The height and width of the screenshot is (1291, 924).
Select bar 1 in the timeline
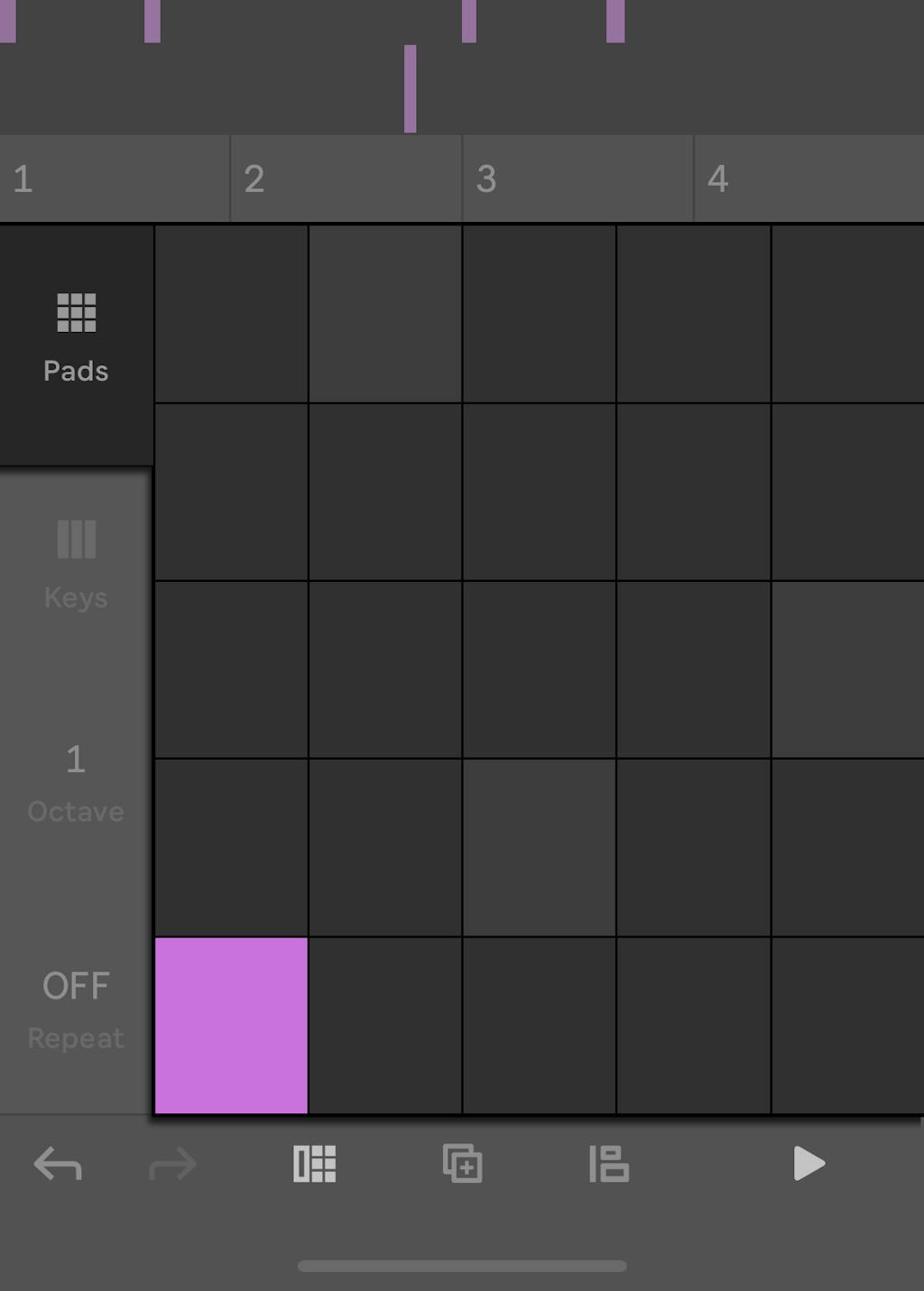coord(115,179)
